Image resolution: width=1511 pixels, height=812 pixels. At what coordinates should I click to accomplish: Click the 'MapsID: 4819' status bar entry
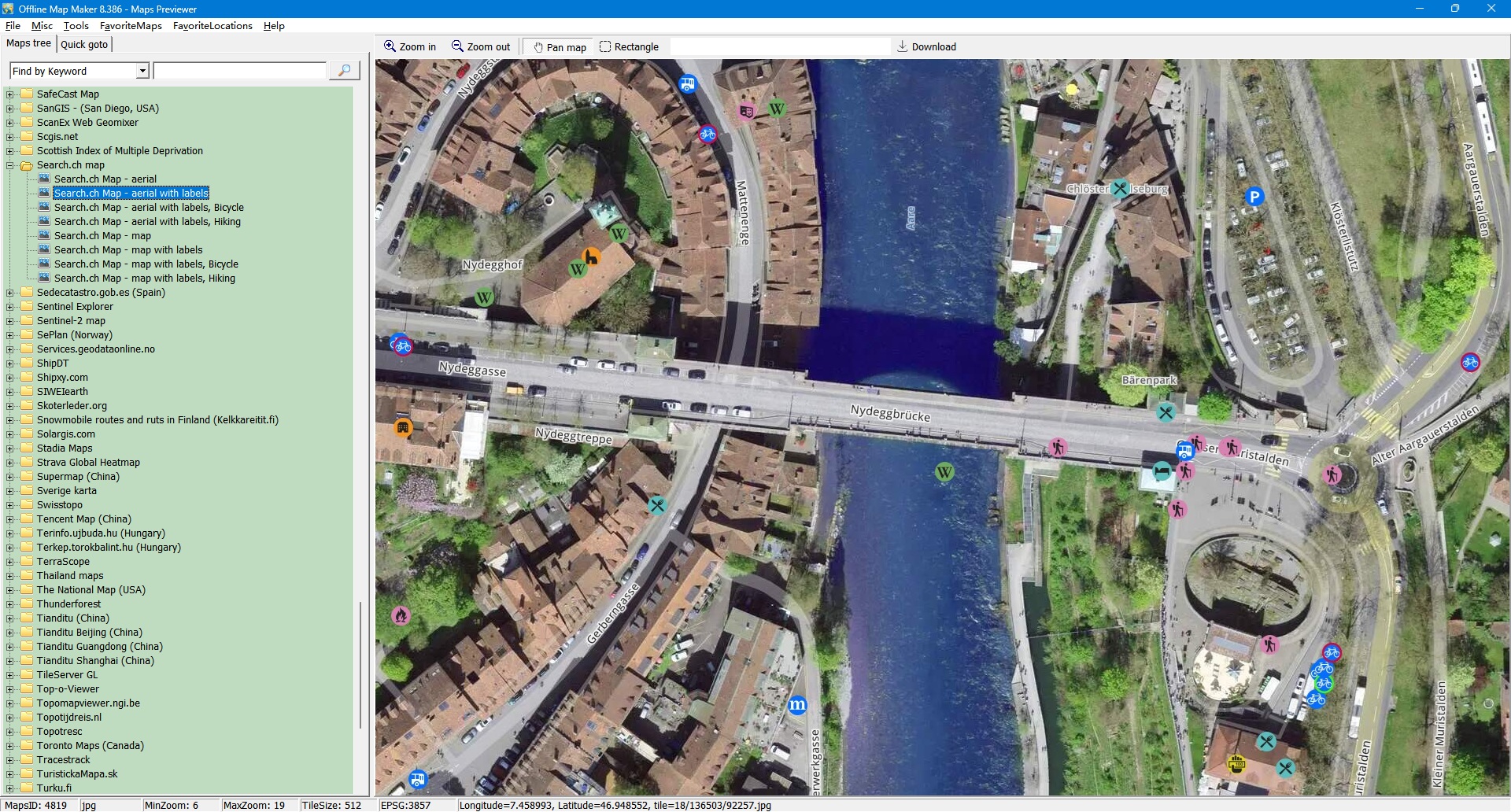click(36, 805)
